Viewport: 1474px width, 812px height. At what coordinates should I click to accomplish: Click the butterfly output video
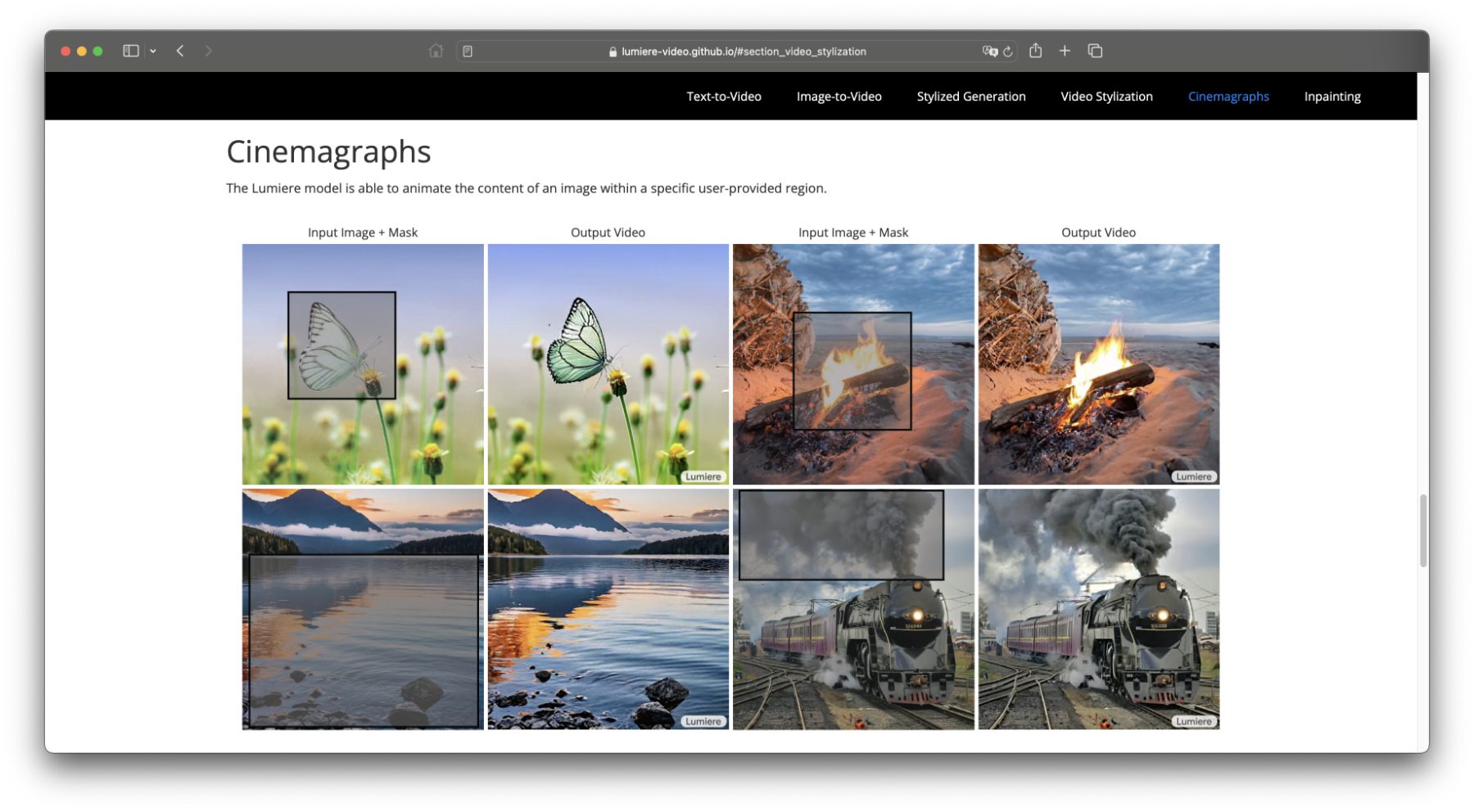(608, 363)
